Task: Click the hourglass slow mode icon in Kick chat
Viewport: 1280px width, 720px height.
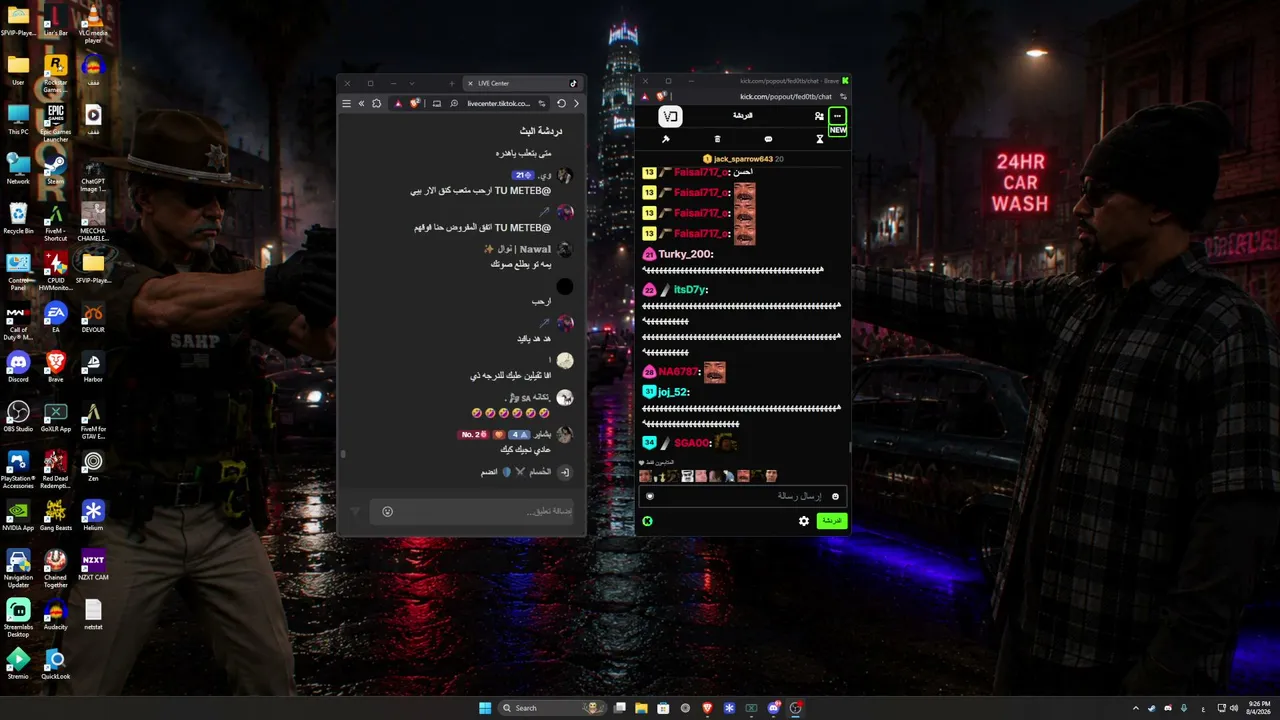Action: pos(819,139)
